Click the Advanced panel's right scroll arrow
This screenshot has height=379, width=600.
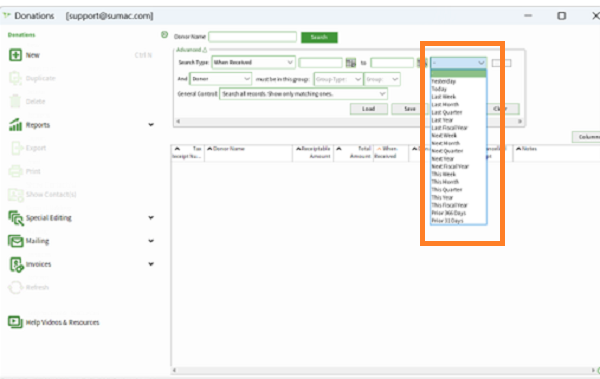point(520,121)
